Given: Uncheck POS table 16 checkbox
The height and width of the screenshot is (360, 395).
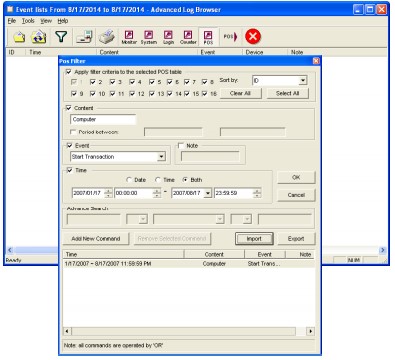Looking at the screenshot, I should coord(205,94).
